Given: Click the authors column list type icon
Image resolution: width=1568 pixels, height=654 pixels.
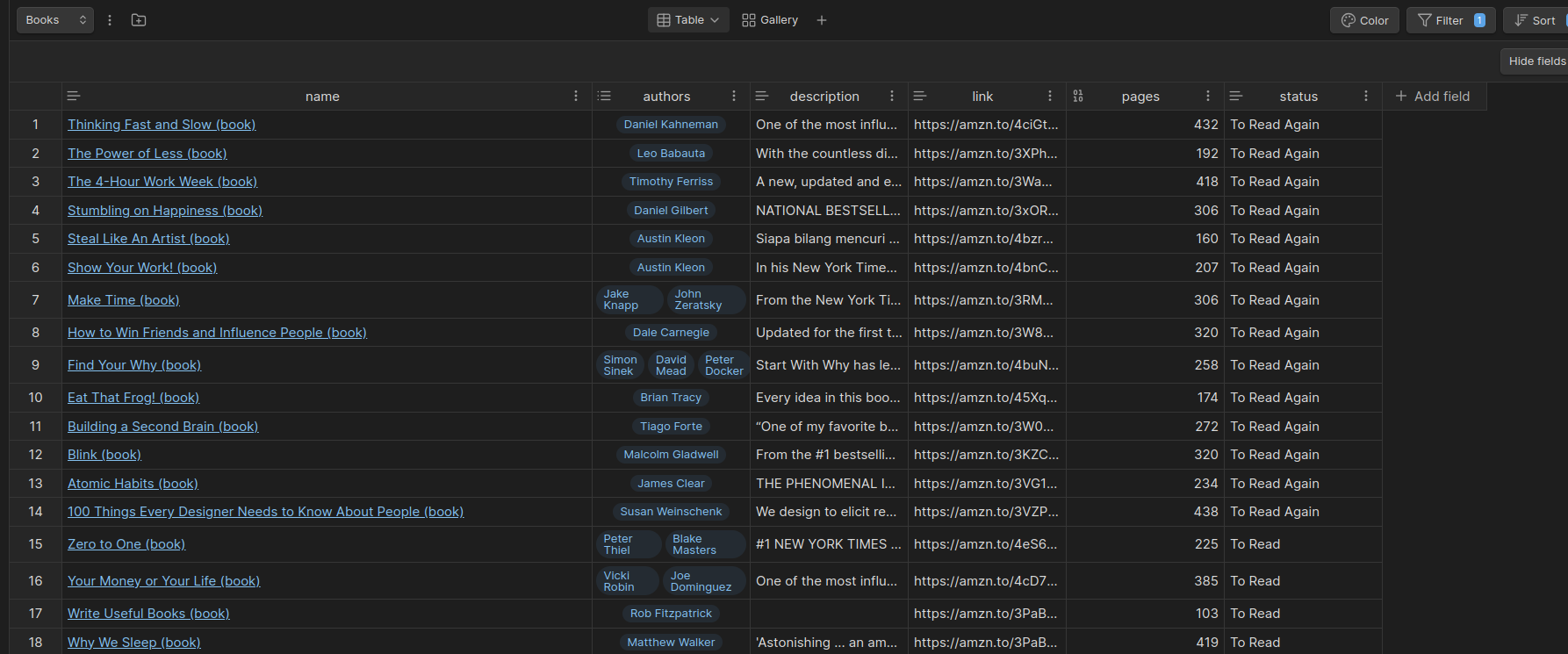Looking at the screenshot, I should coord(604,97).
